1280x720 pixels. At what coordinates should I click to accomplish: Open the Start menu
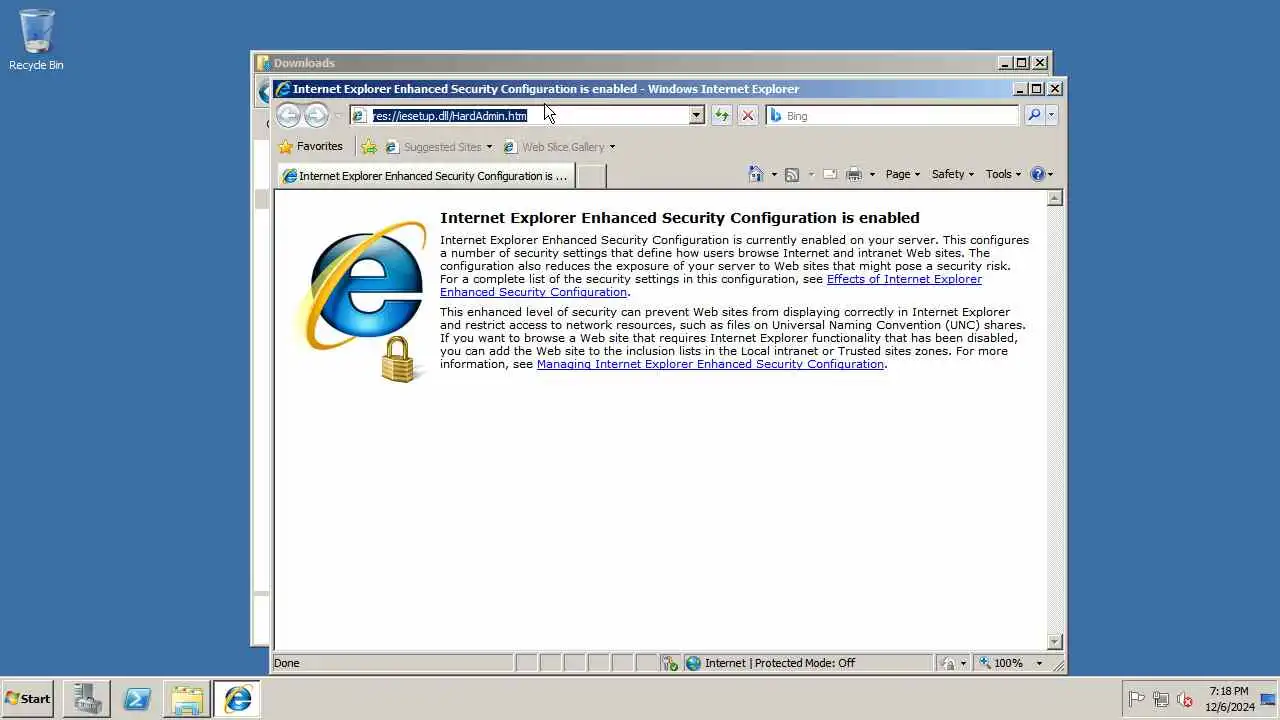28,699
